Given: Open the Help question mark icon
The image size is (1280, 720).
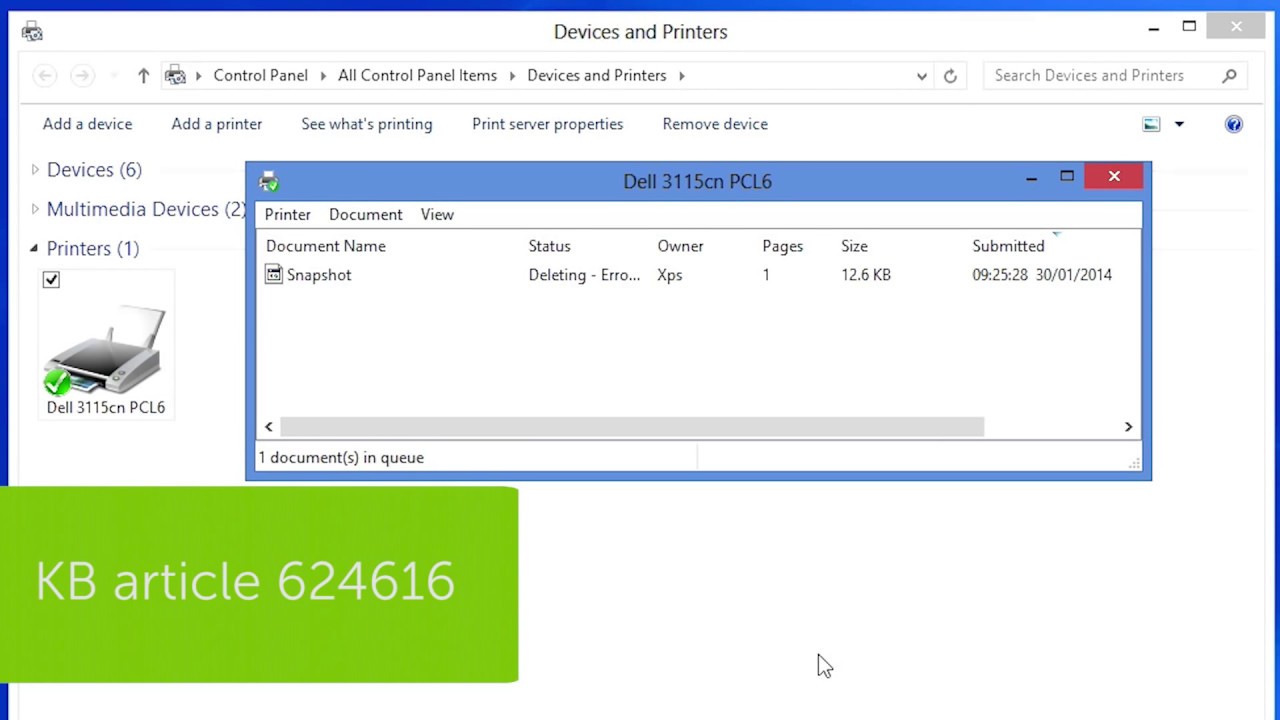Looking at the screenshot, I should tap(1234, 124).
